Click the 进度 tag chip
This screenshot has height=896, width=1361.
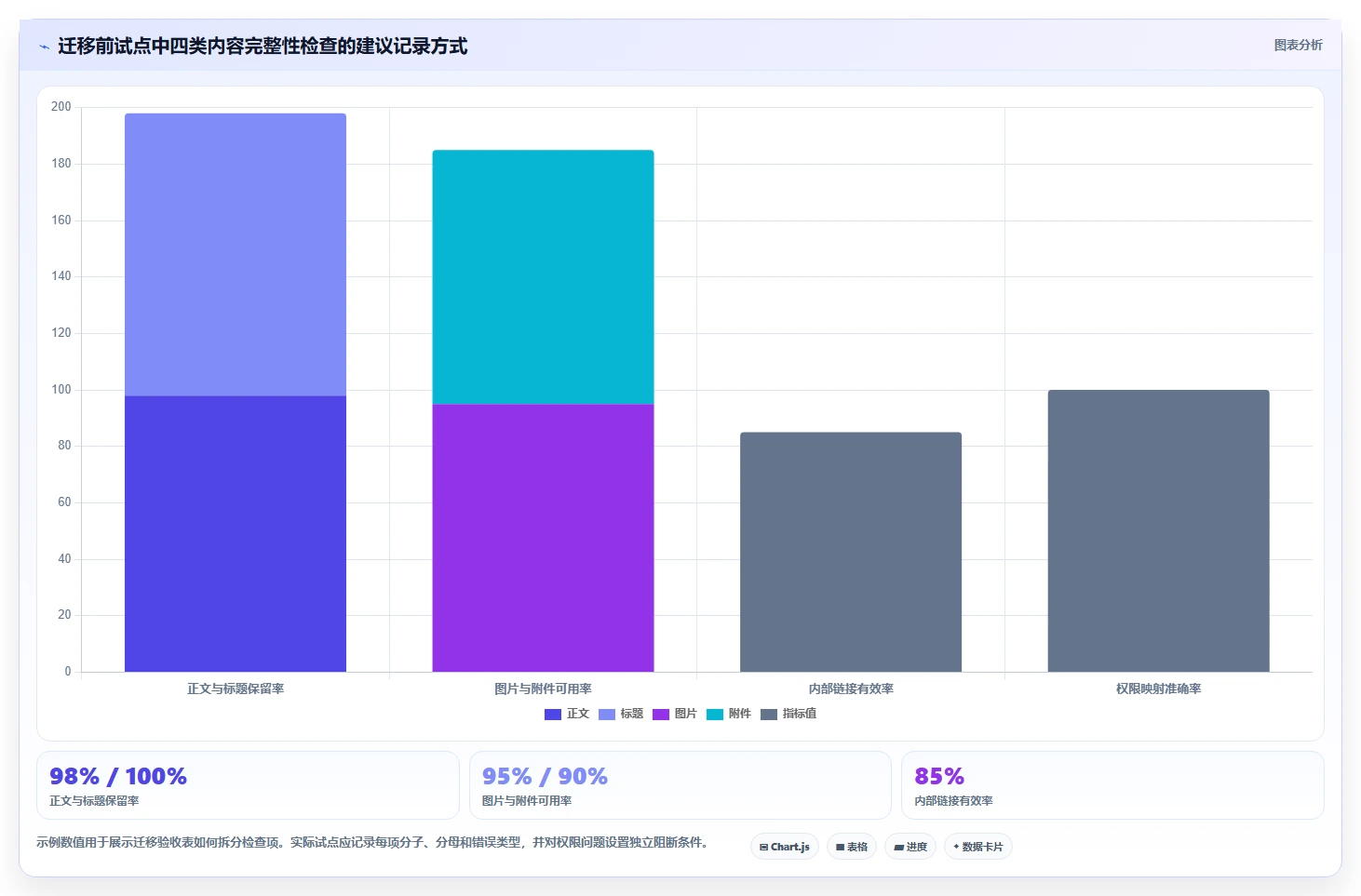tap(910, 847)
